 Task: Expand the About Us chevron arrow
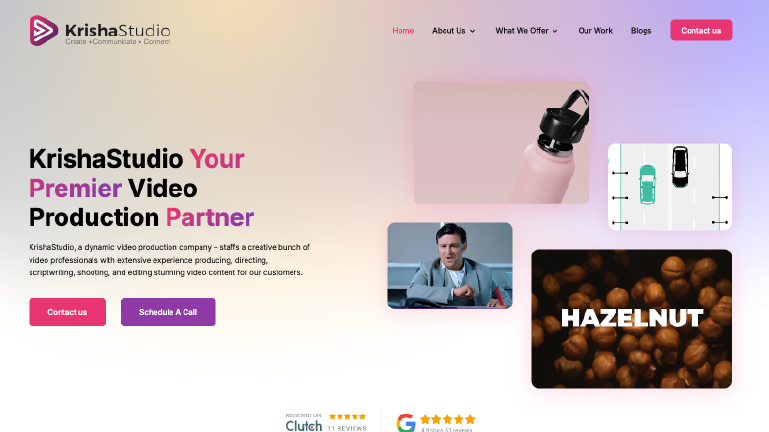pos(473,31)
